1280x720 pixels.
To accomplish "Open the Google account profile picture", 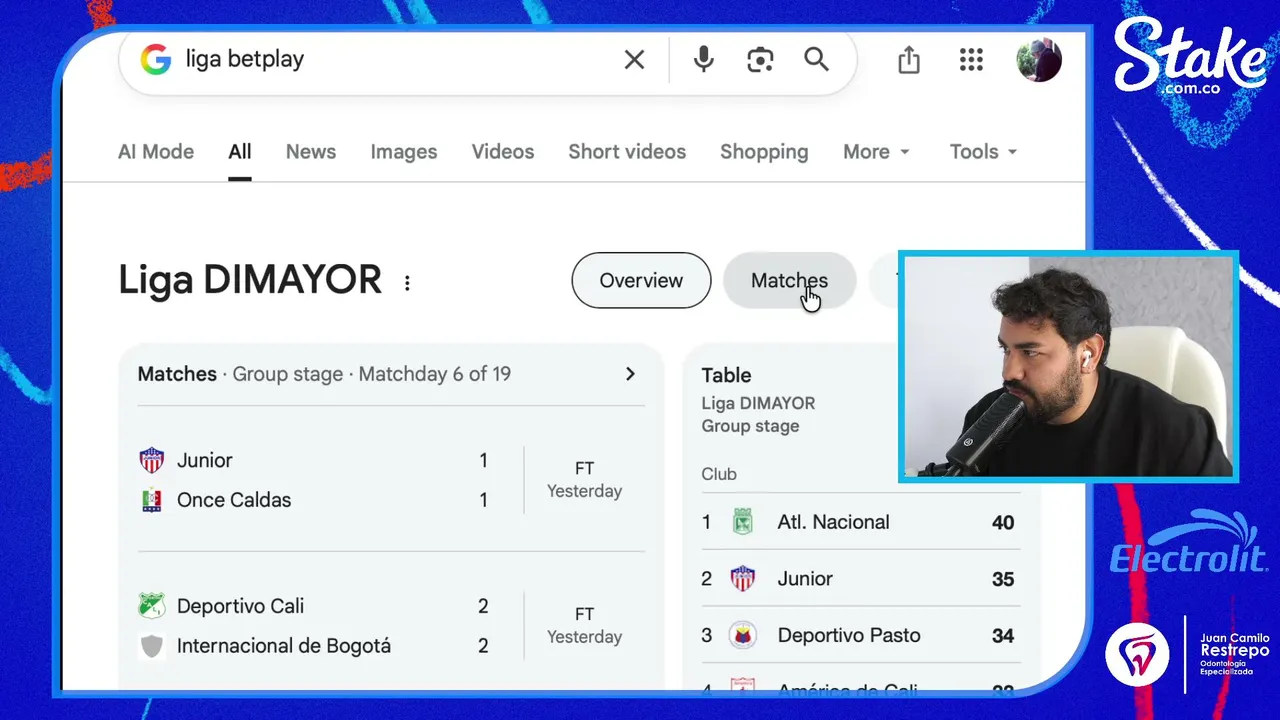I will pyautogui.click(x=1039, y=60).
